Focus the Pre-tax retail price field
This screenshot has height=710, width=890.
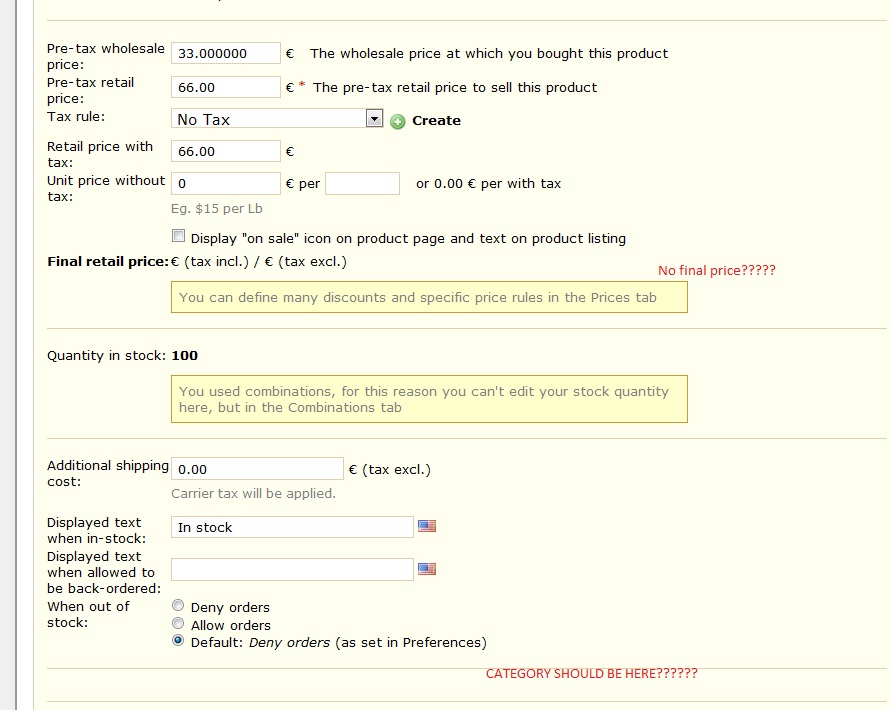(x=226, y=87)
